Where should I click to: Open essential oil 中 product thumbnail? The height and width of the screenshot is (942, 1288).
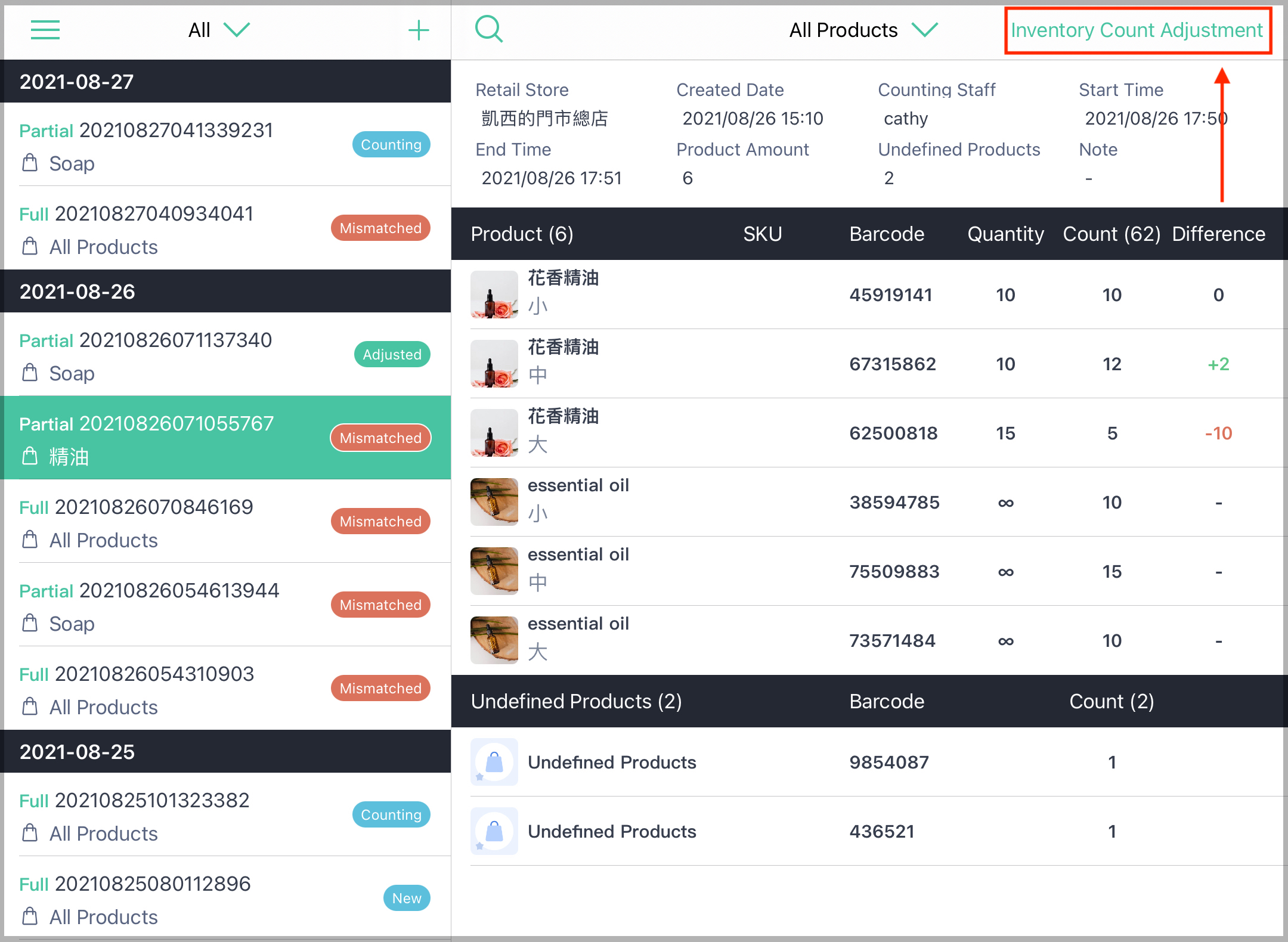(494, 571)
